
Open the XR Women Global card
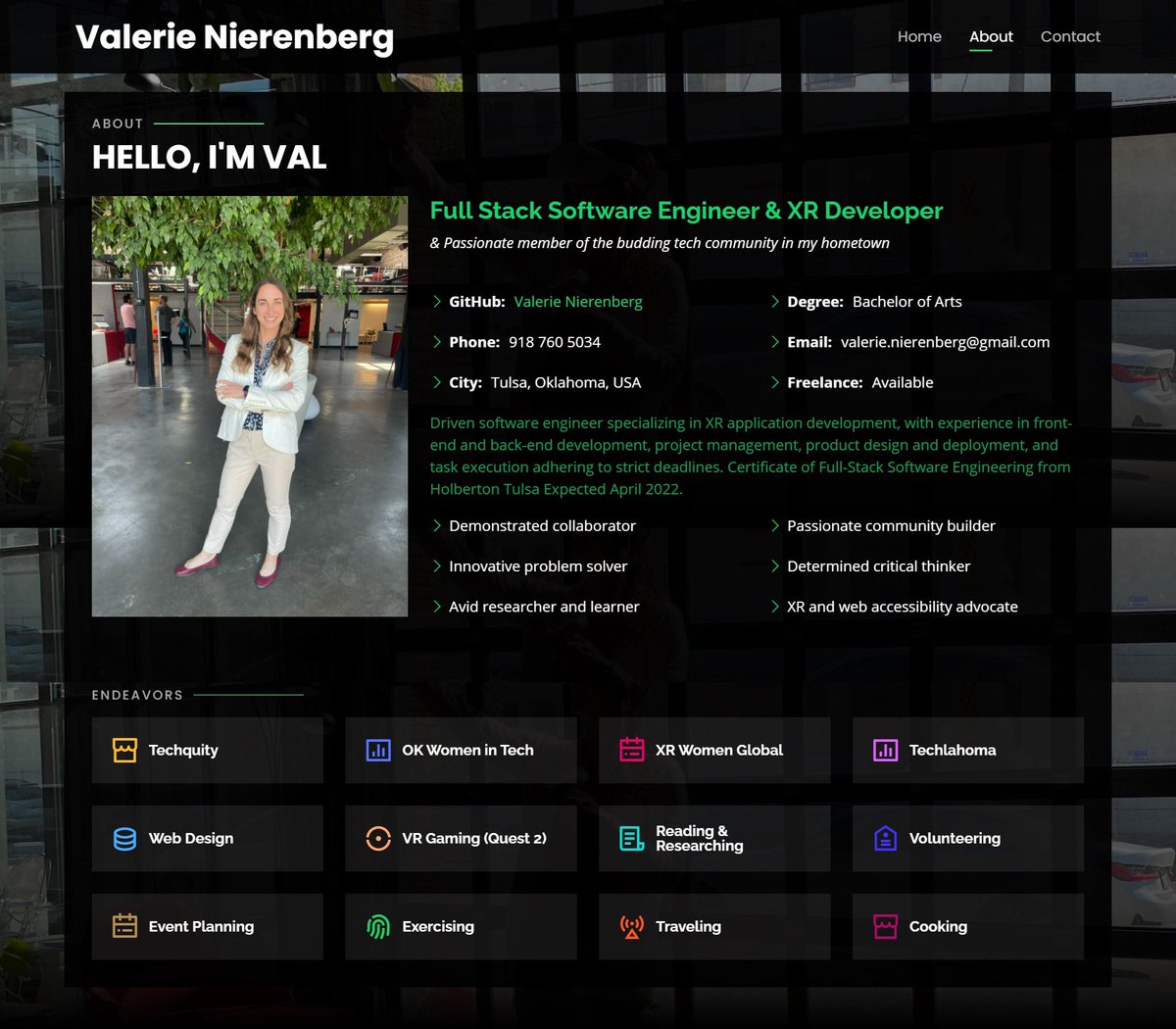point(714,751)
